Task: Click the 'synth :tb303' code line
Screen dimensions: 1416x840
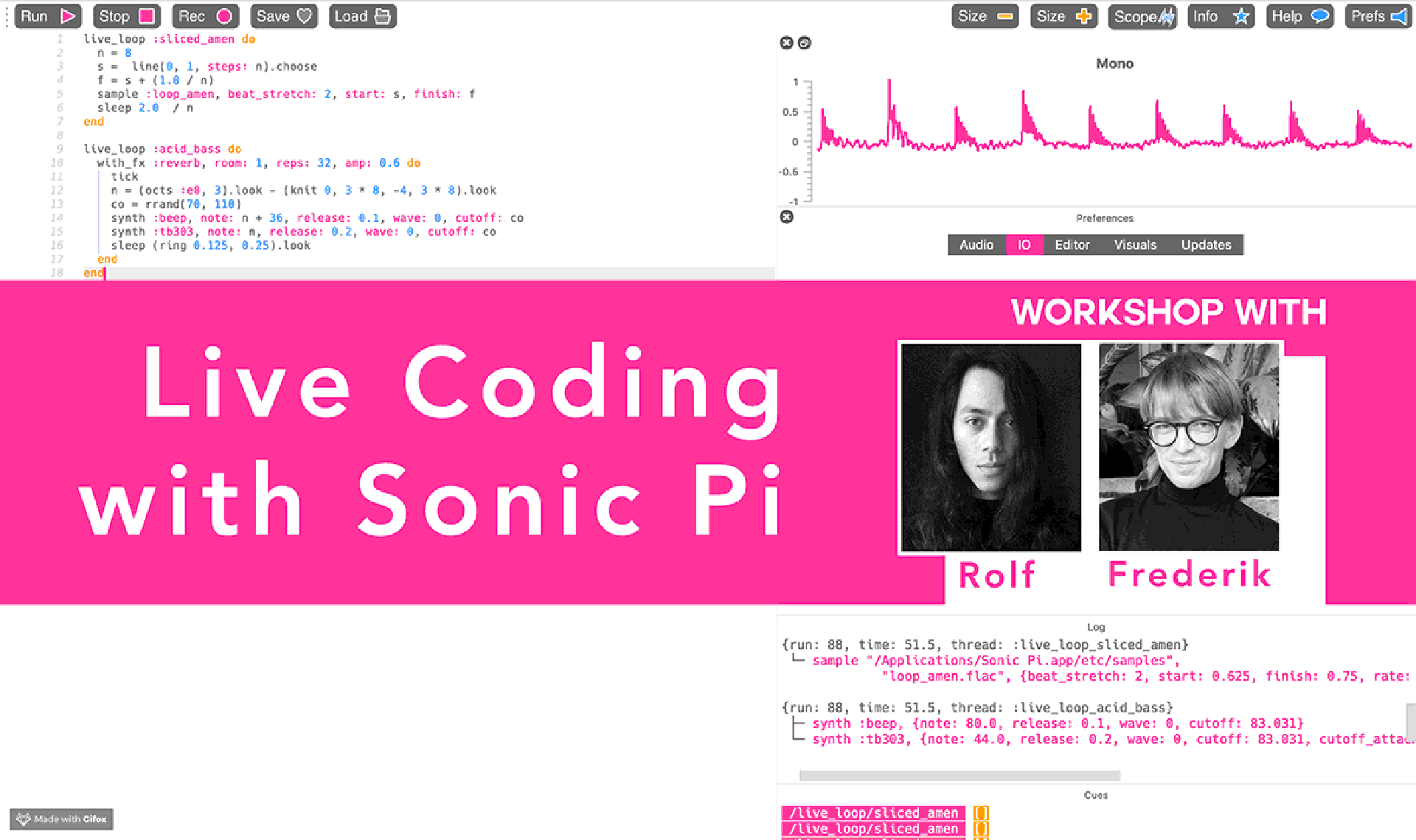Action: tap(303, 232)
